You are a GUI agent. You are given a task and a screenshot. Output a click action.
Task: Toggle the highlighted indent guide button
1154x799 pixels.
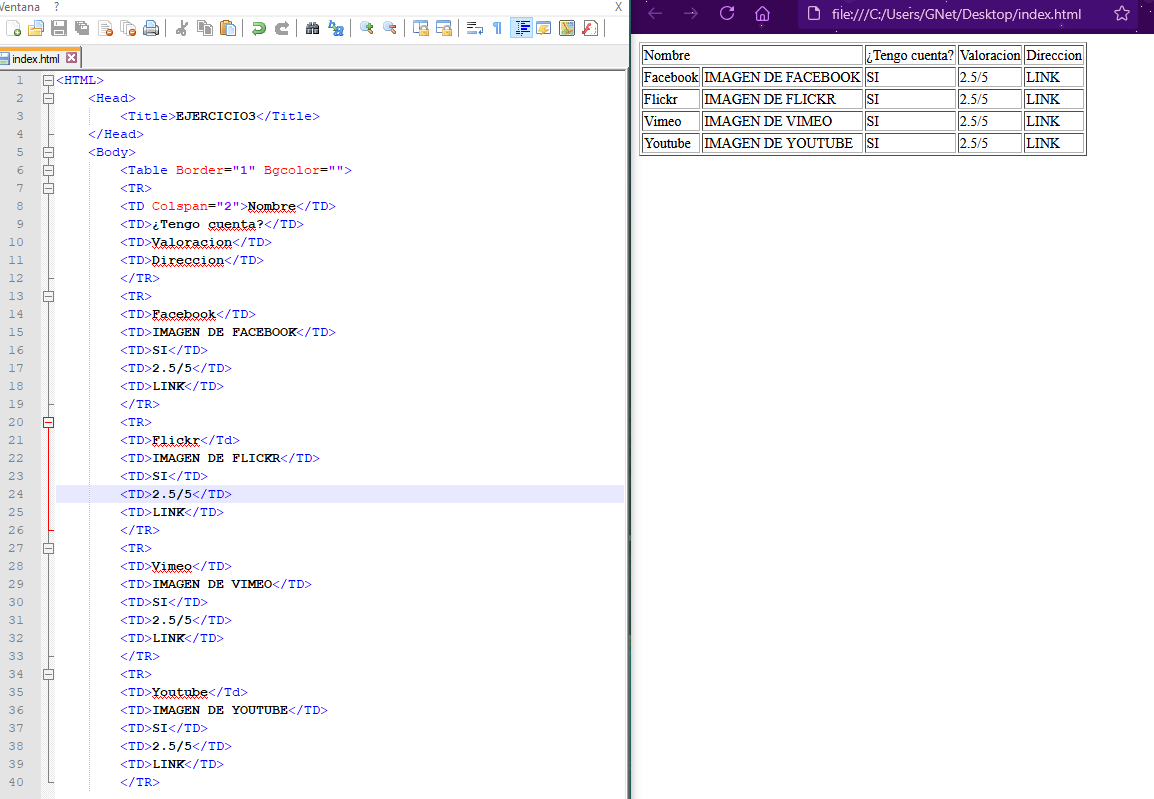pos(521,28)
